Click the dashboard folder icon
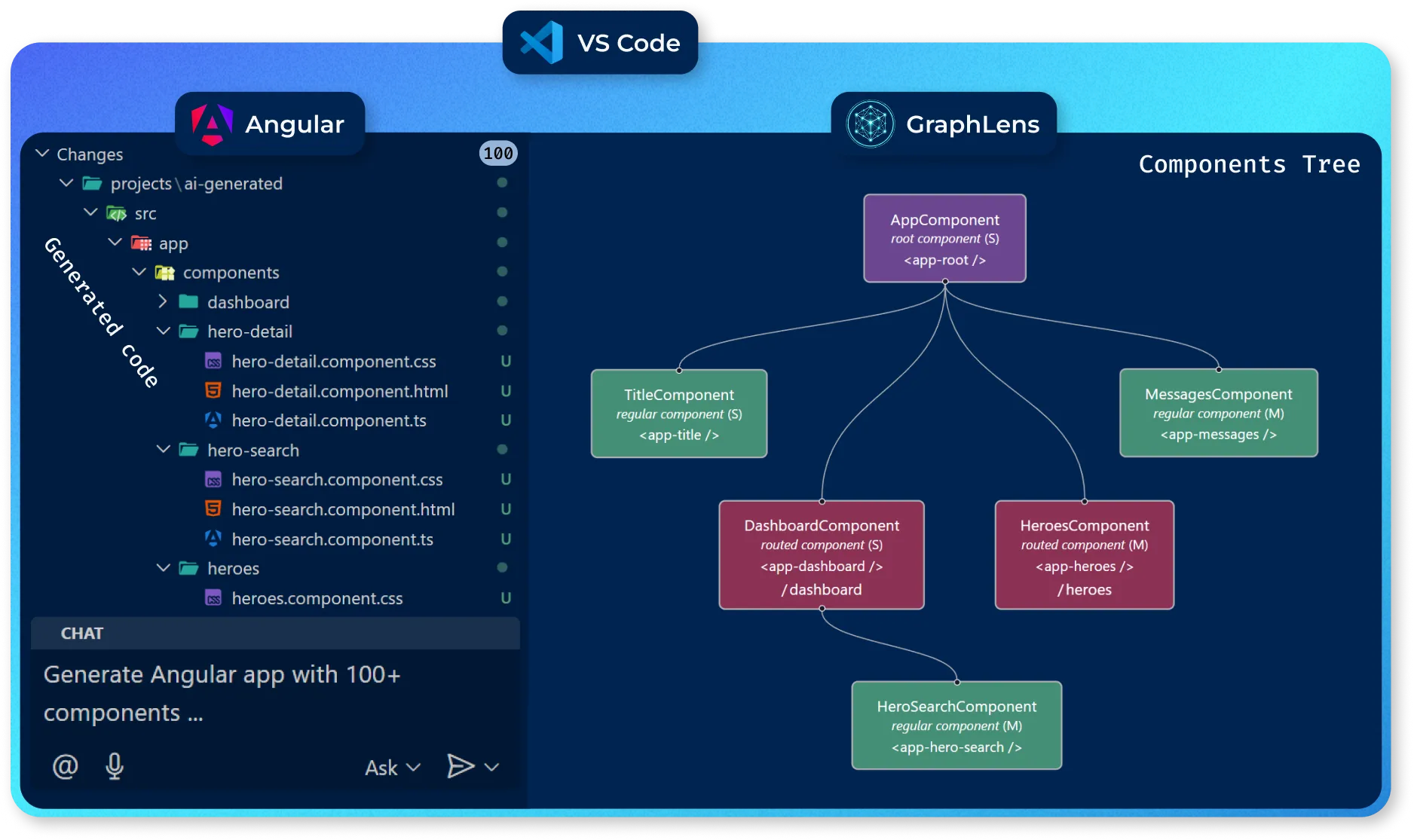Screen dimensions: 1414x840 (x=188, y=302)
